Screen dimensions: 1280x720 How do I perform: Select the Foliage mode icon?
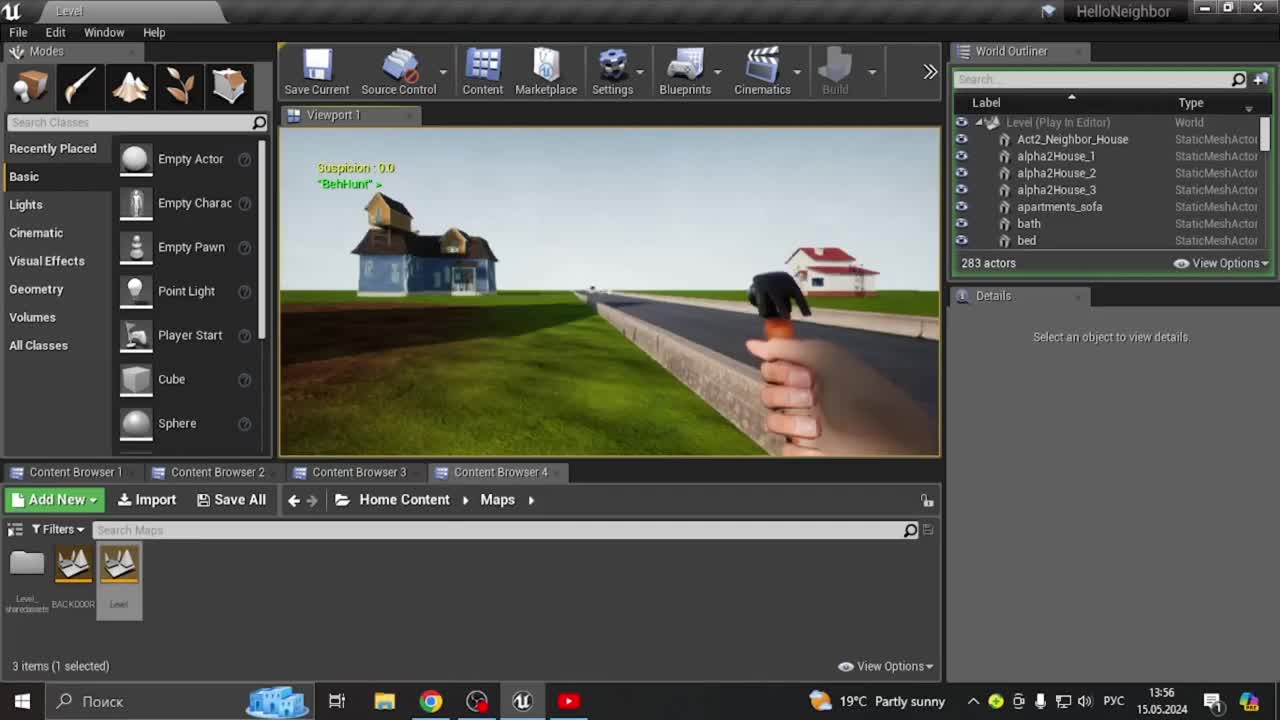180,87
